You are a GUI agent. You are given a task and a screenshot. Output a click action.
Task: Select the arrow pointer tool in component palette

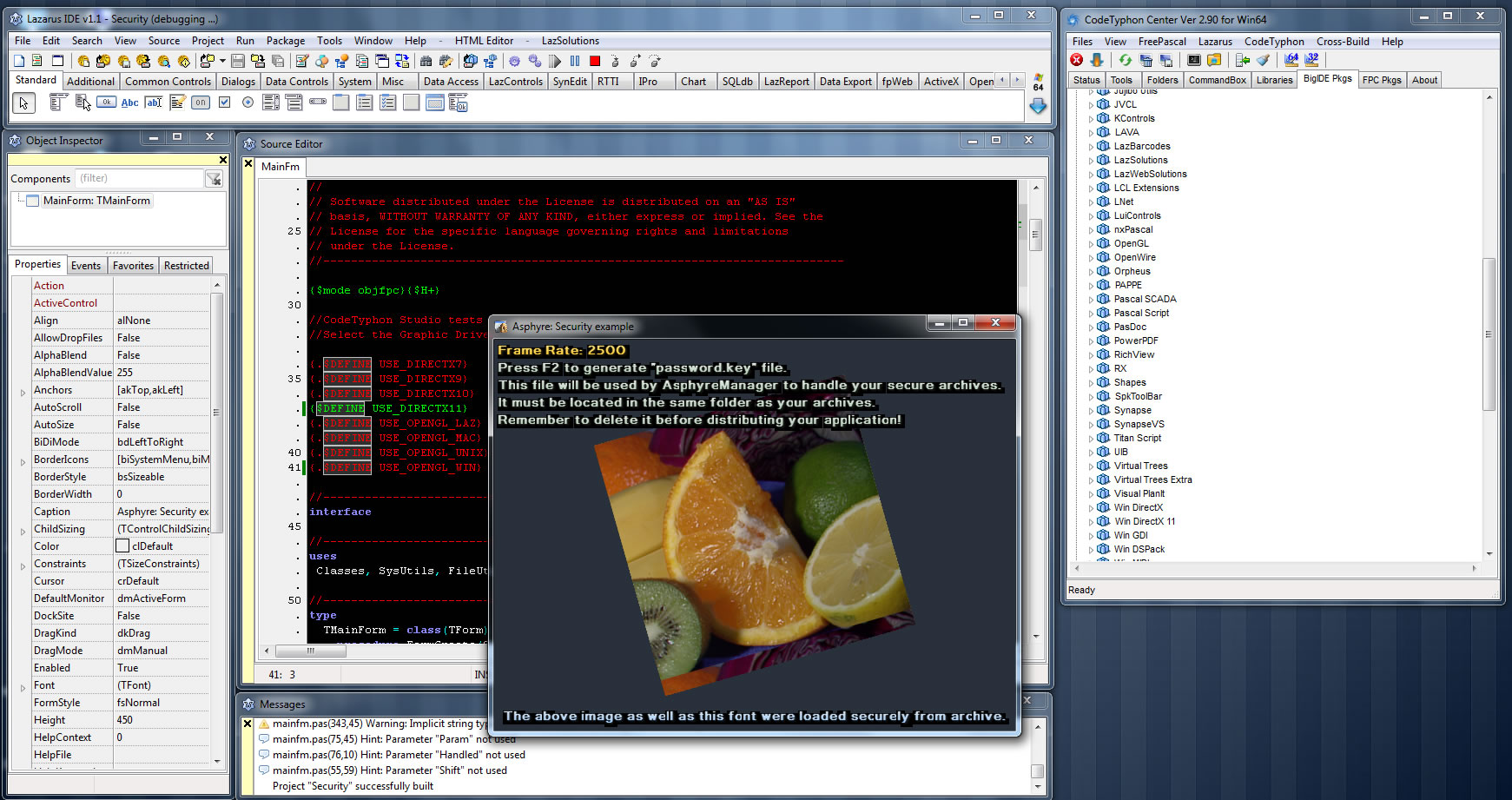pyautogui.click(x=23, y=102)
